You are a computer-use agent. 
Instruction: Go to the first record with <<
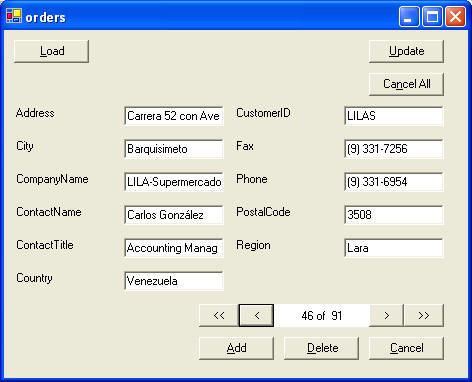coord(219,315)
